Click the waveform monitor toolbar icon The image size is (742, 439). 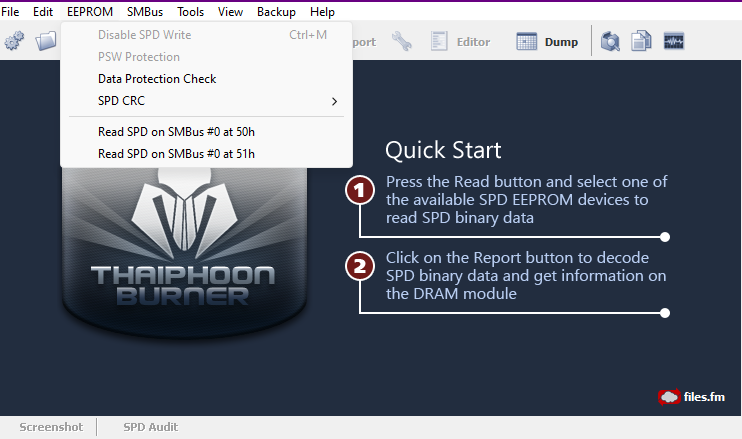coord(674,41)
